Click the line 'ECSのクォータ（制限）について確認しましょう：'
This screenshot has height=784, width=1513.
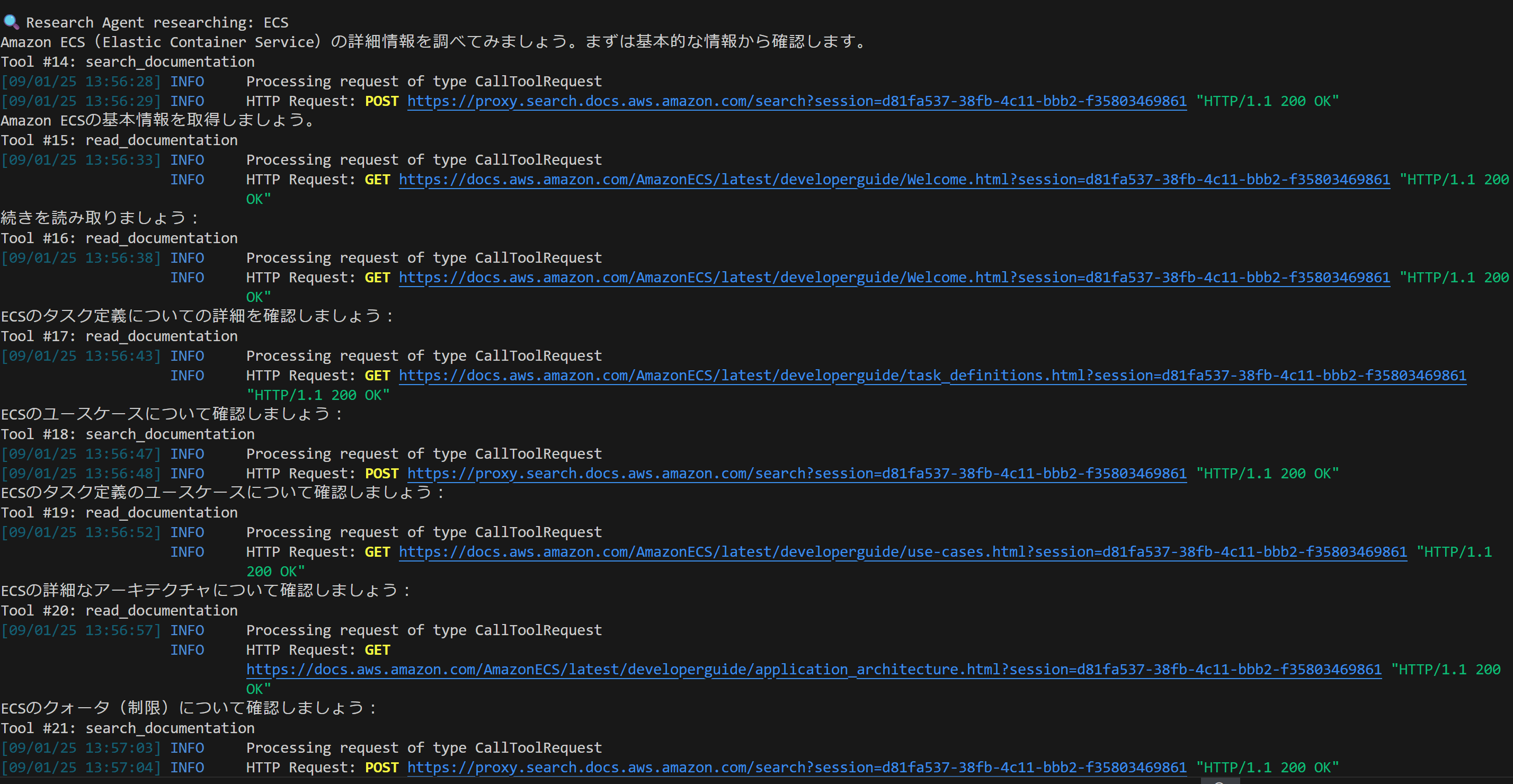pyautogui.click(x=189, y=708)
